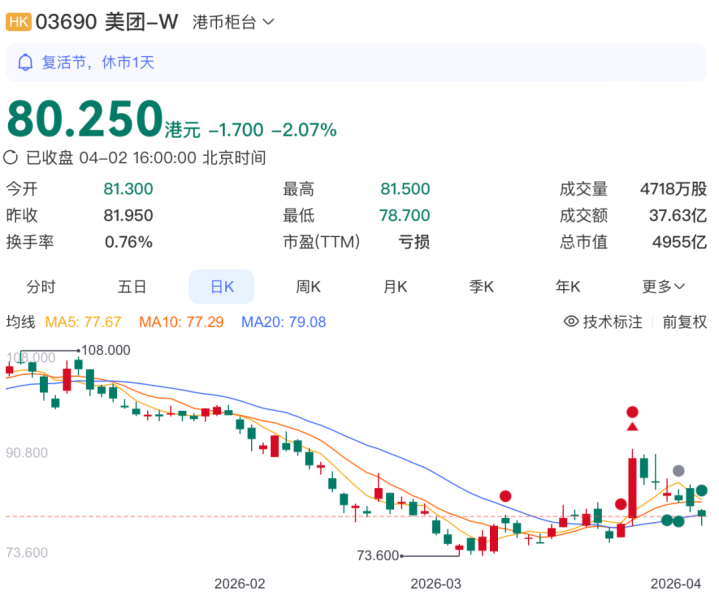Click the MA10: 77.29 indicator label
719x600 pixels.
click(x=182, y=322)
